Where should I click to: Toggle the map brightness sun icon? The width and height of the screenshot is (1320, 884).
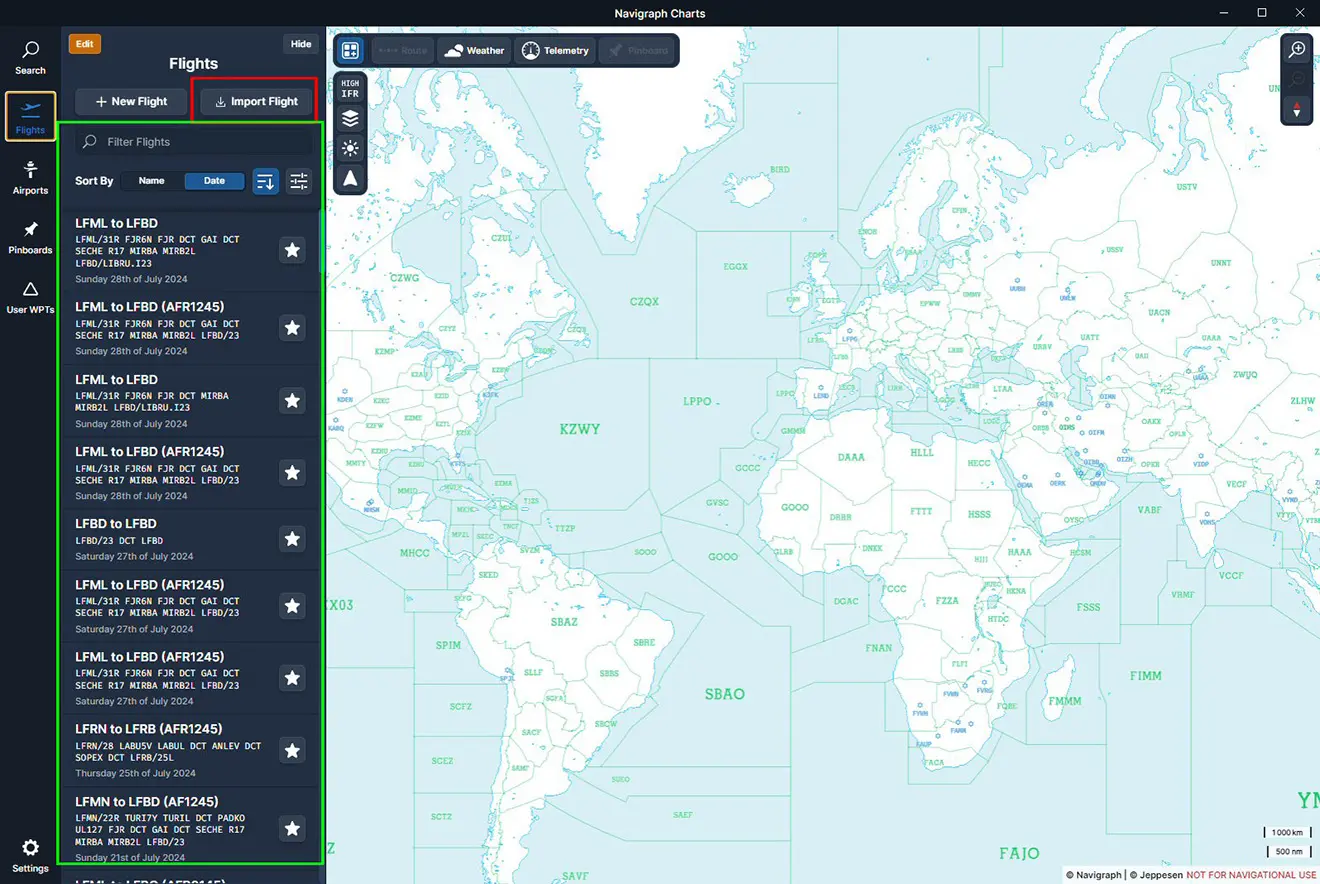tap(350, 149)
